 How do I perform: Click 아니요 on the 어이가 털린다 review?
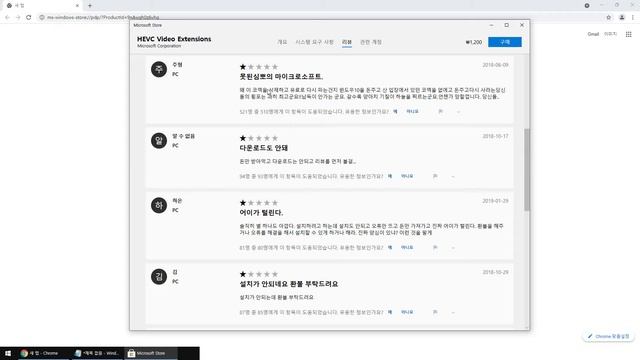point(407,248)
